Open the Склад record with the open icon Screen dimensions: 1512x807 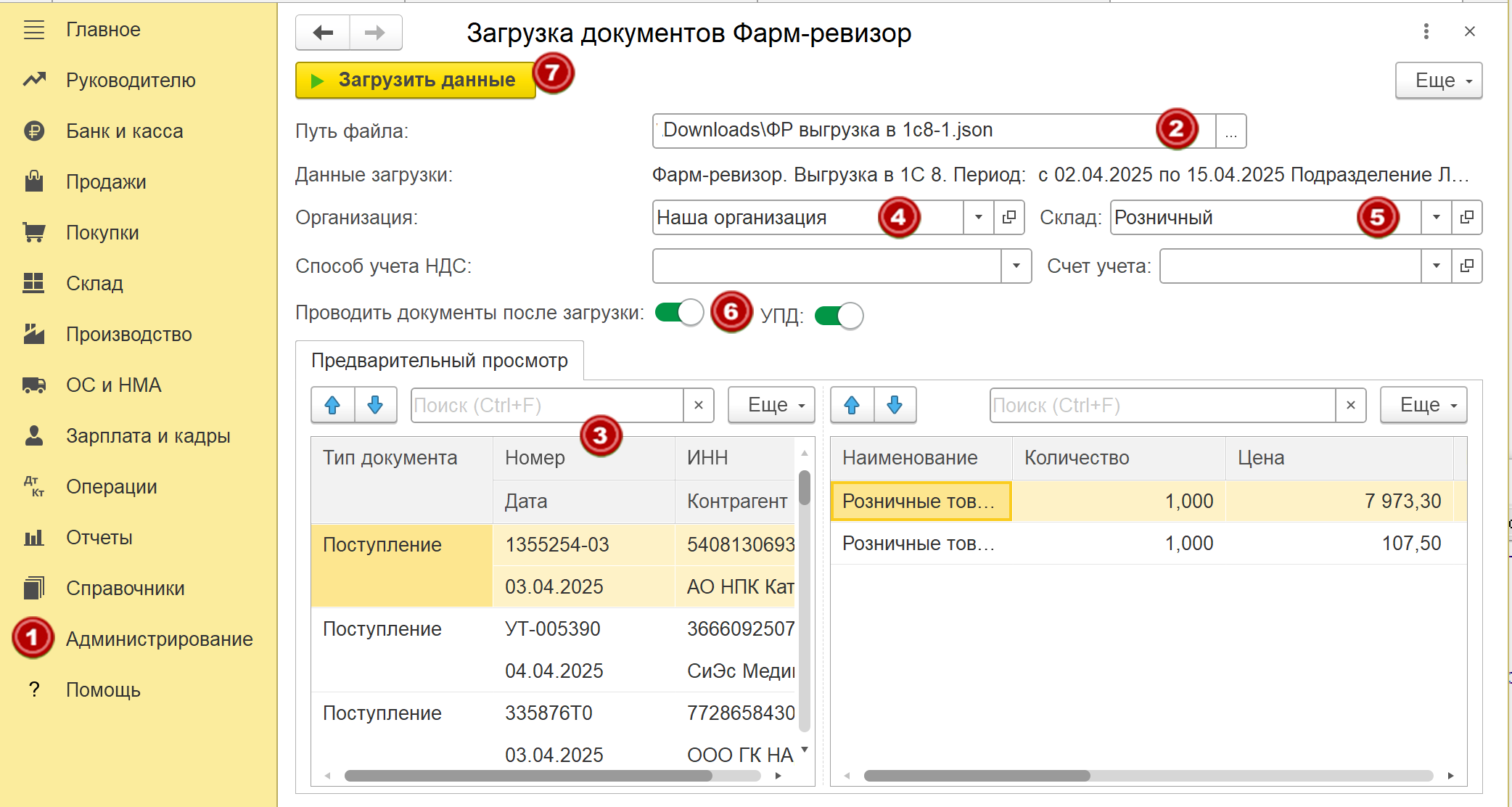point(1466,217)
